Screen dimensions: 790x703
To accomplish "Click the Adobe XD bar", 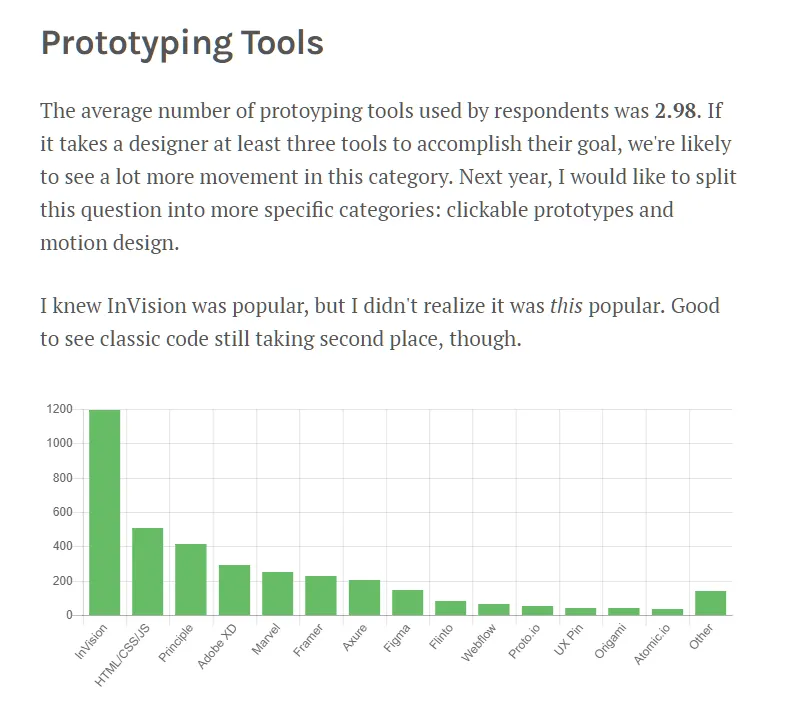I will tap(234, 590).
